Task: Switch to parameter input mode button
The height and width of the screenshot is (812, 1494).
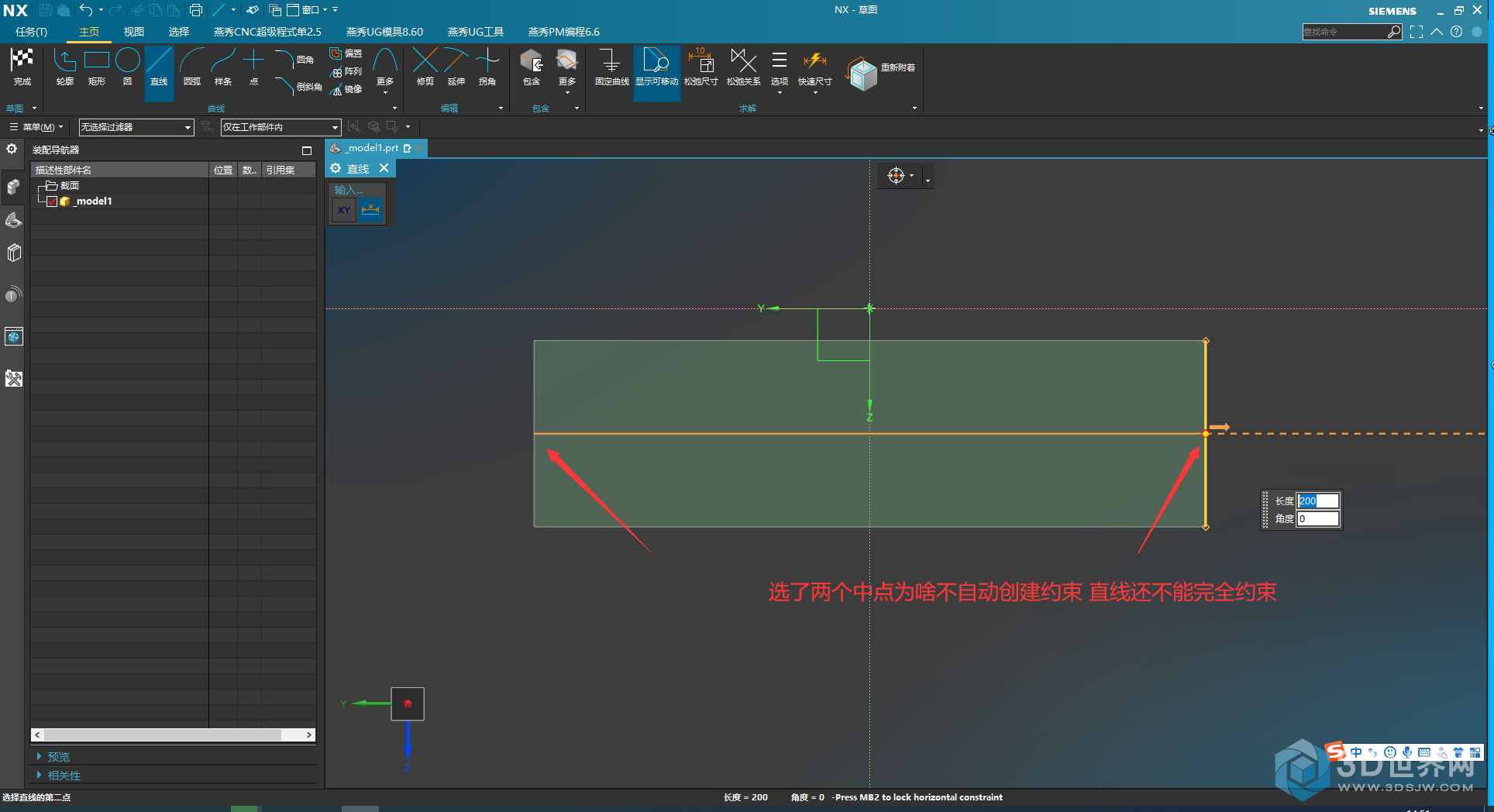Action: [x=371, y=210]
